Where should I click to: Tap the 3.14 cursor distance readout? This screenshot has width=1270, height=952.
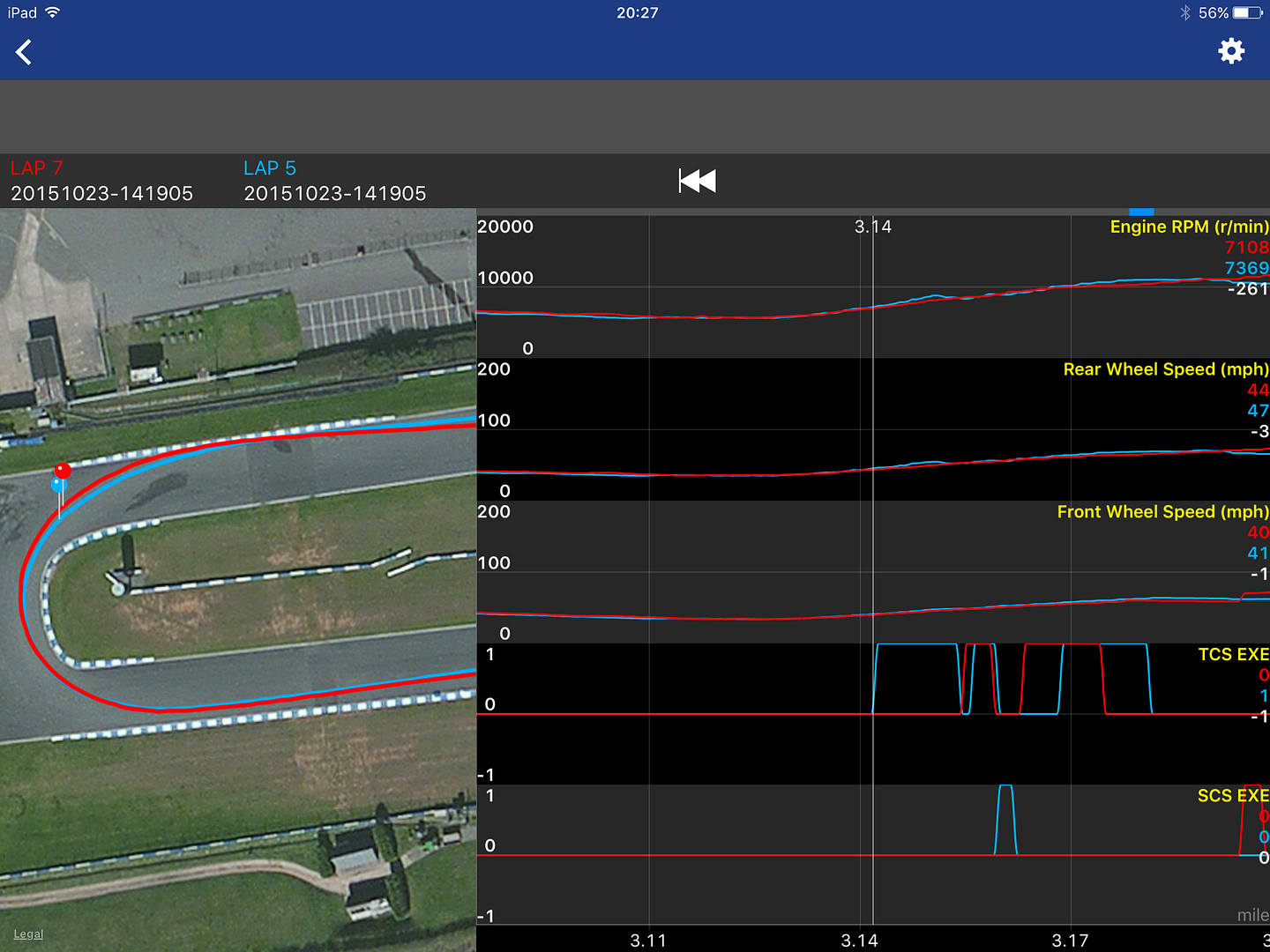(x=873, y=227)
